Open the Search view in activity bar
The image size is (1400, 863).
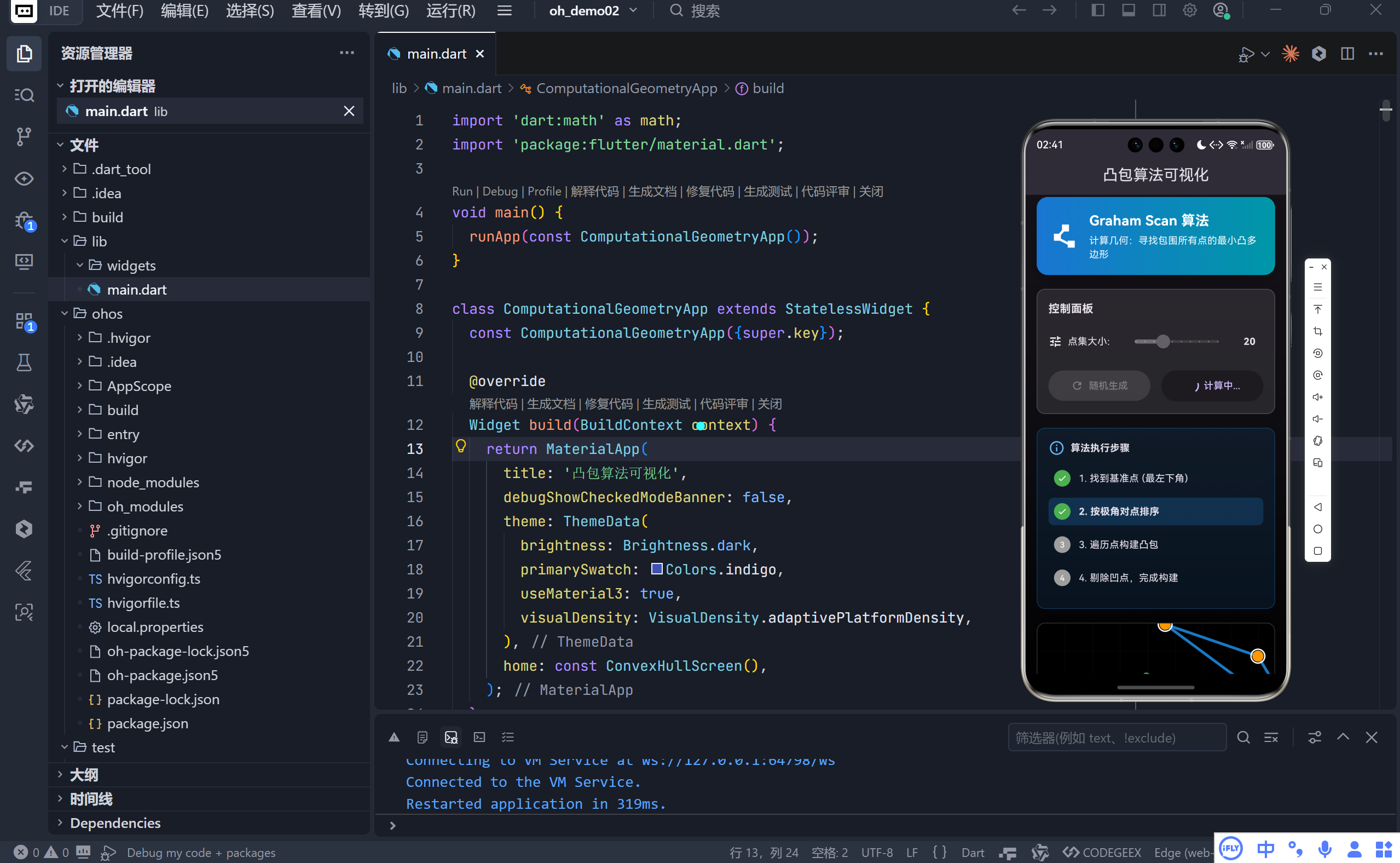pos(24,95)
